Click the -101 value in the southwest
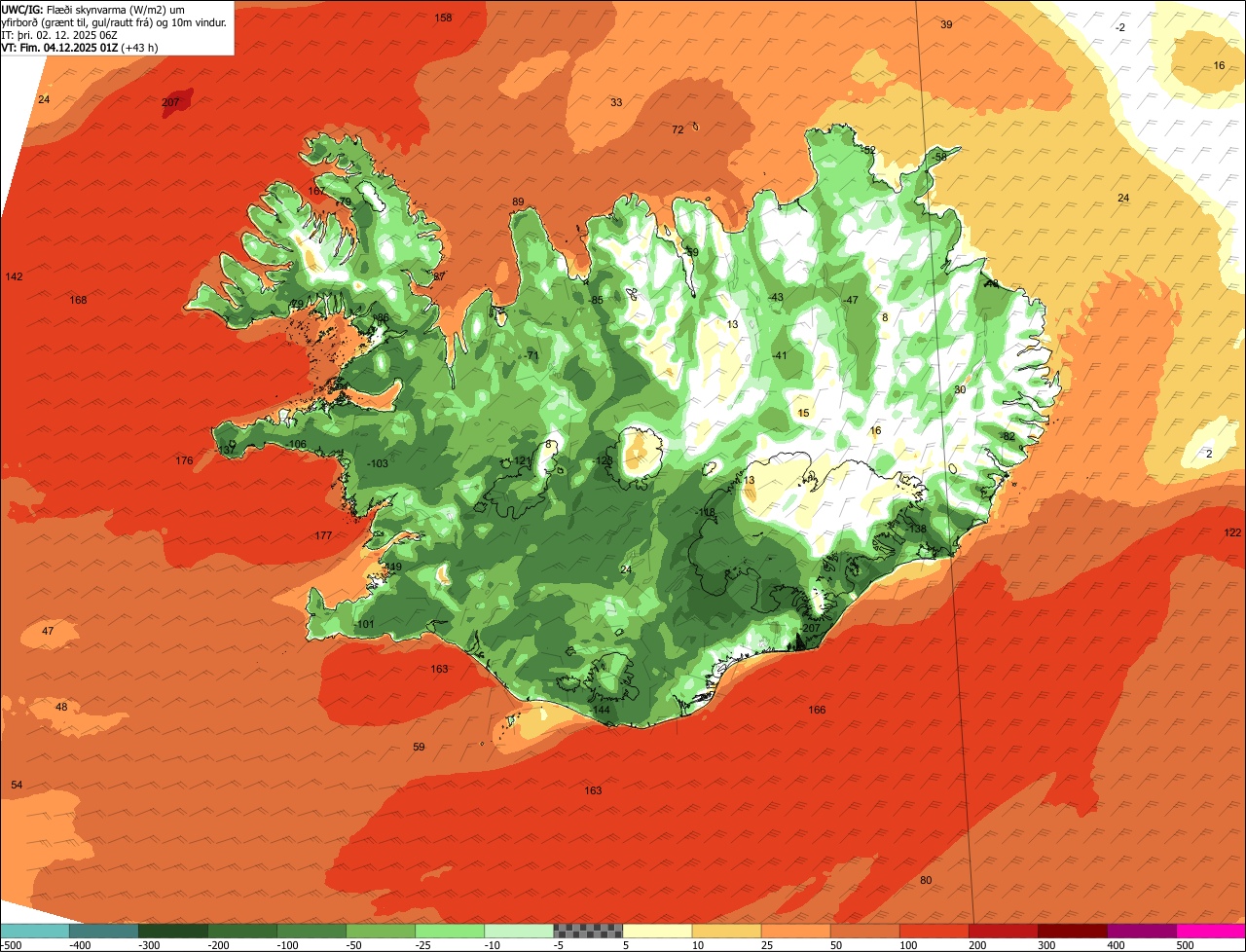 [363, 624]
